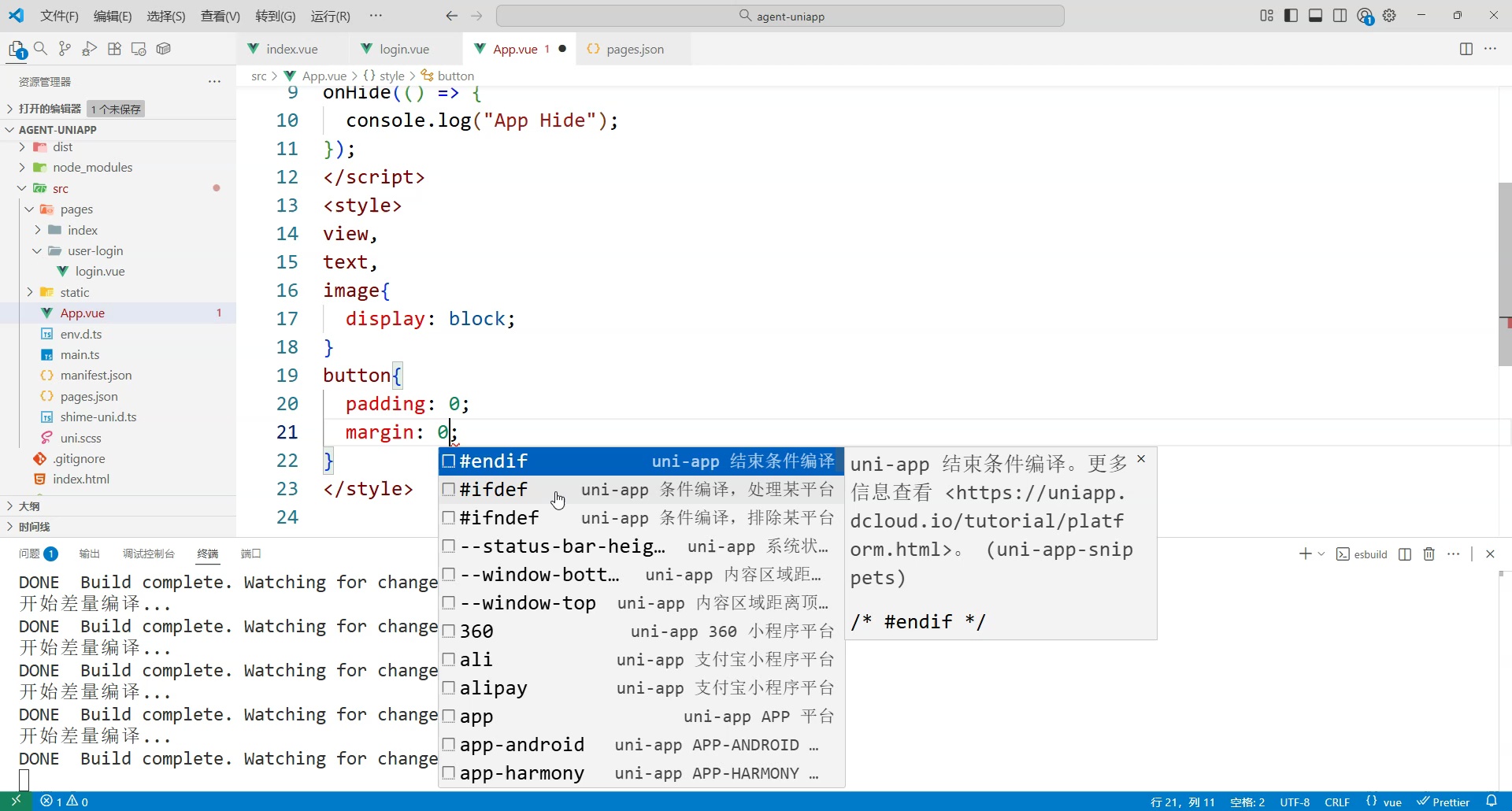The width and height of the screenshot is (1512, 811).
Task: Open the Search view icon
Action: coord(41,49)
